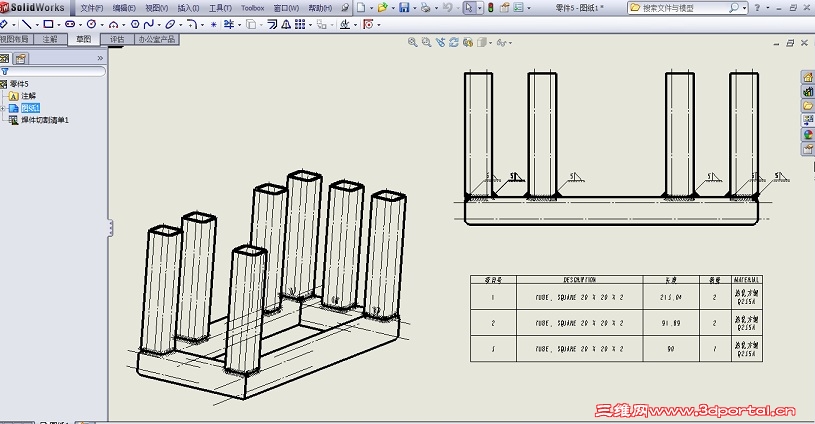Select the 零件5 root tree item
Screen dimensions: 815x424
(x=19, y=84)
